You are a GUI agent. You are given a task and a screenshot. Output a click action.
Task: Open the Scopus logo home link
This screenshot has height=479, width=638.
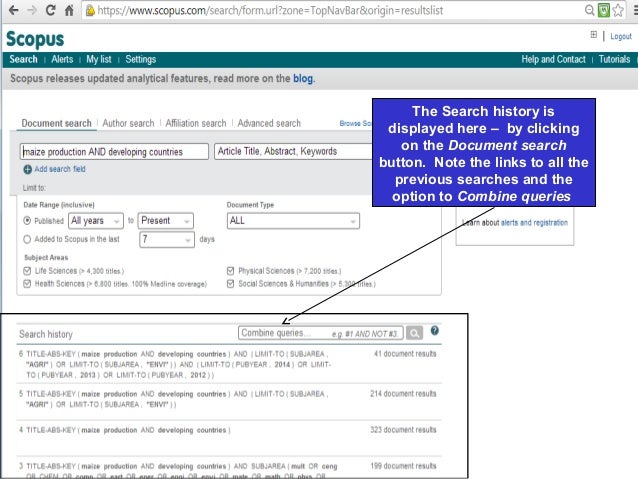click(x=35, y=39)
